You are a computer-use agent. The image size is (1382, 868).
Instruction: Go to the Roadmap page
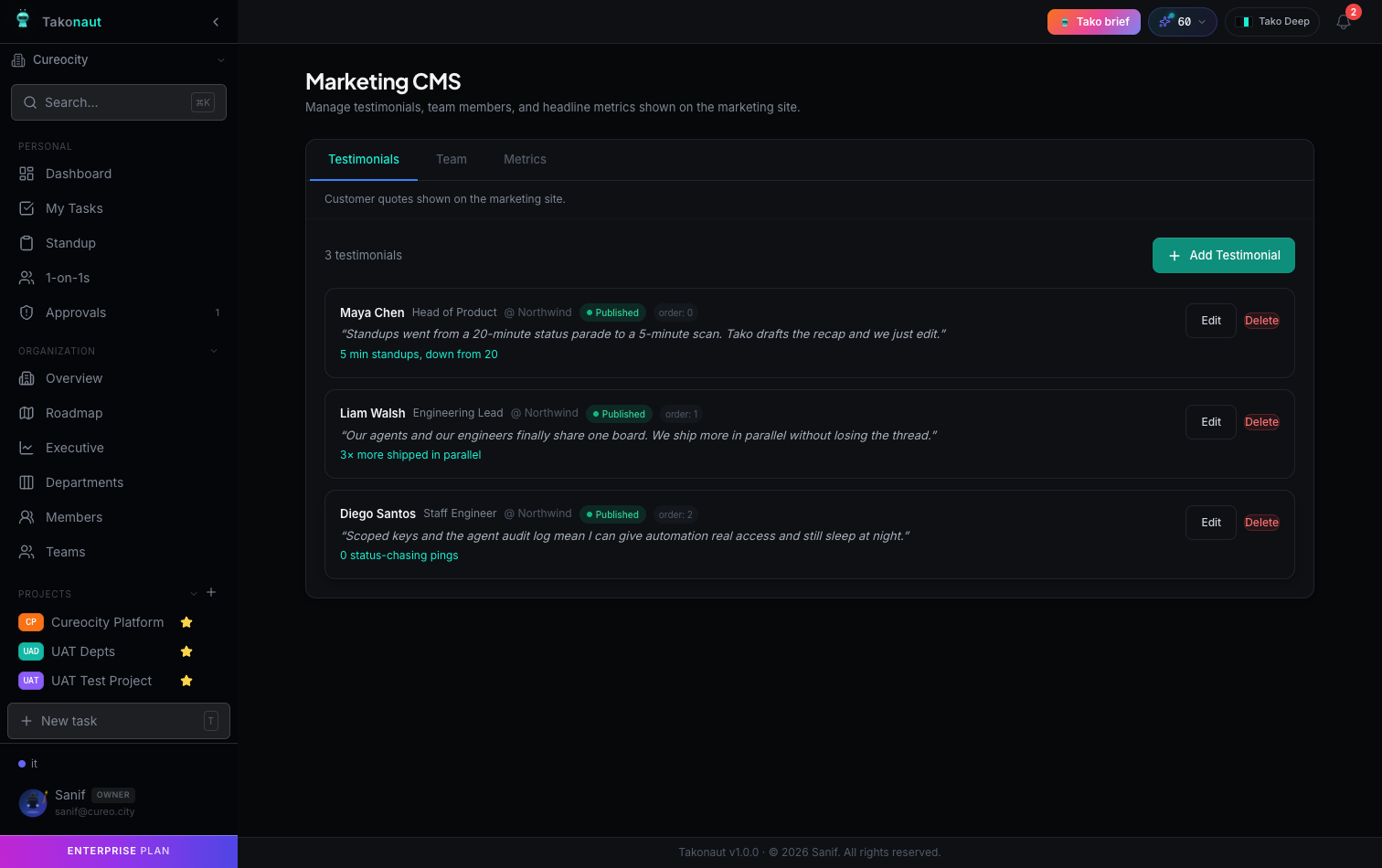point(119,413)
